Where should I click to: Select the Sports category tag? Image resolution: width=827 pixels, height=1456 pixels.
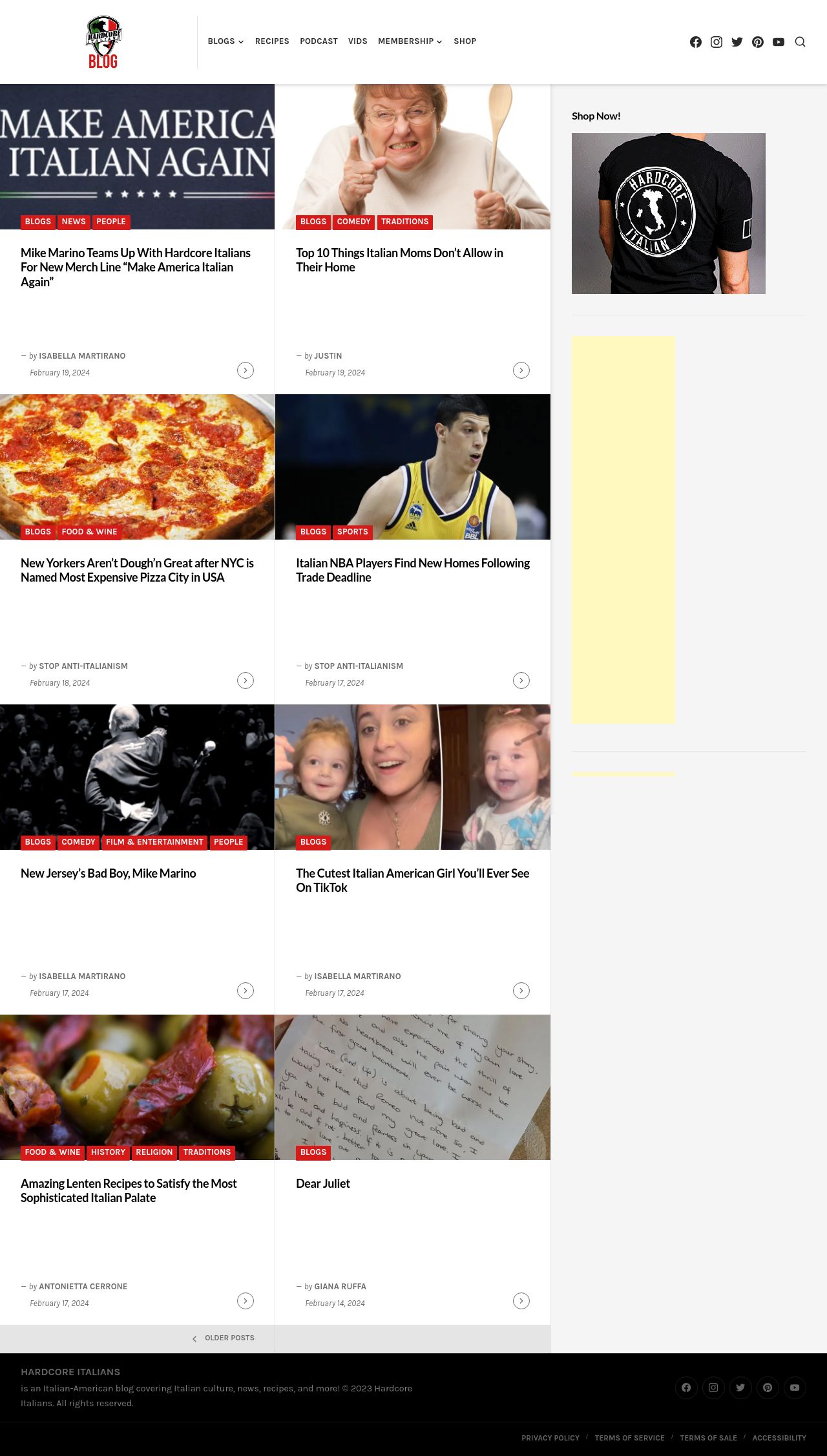click(x=353, y=532)
